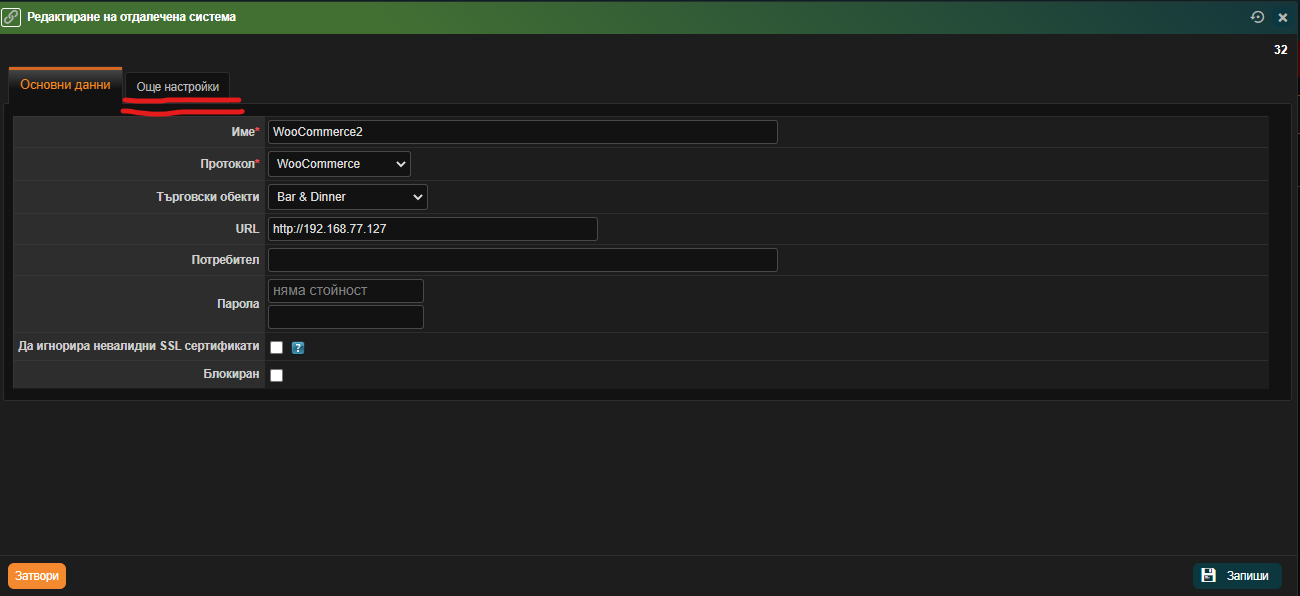Focus the Име field containing WooCommerce2

click(523, 132)
